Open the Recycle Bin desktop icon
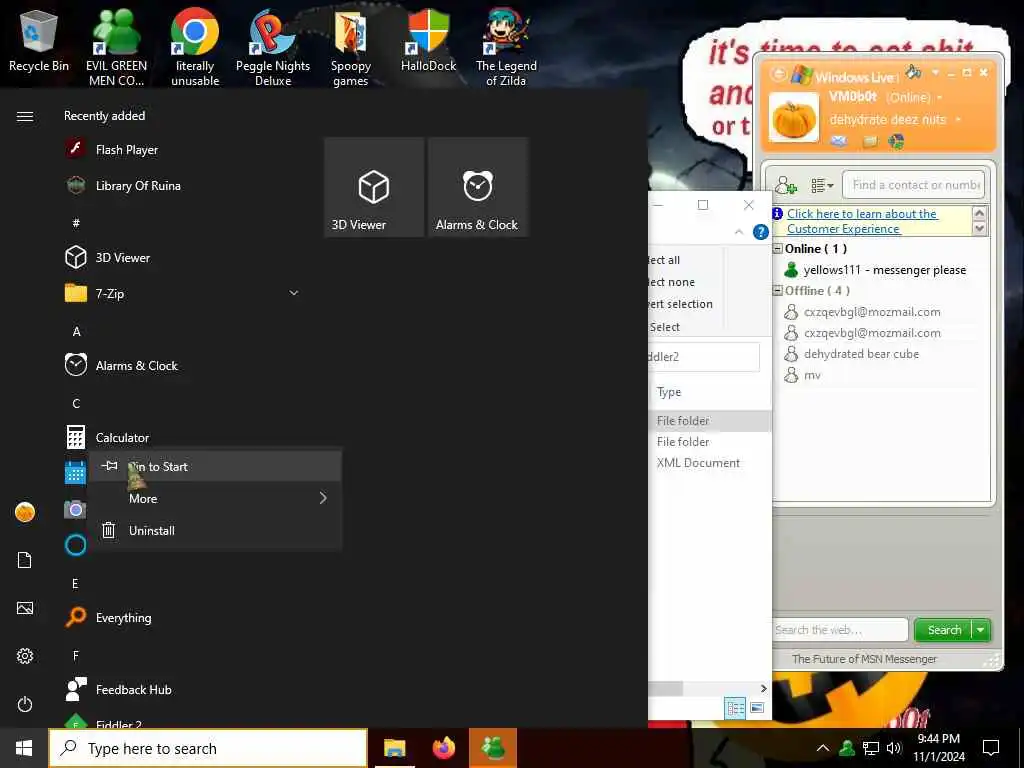 pos(39,41)
